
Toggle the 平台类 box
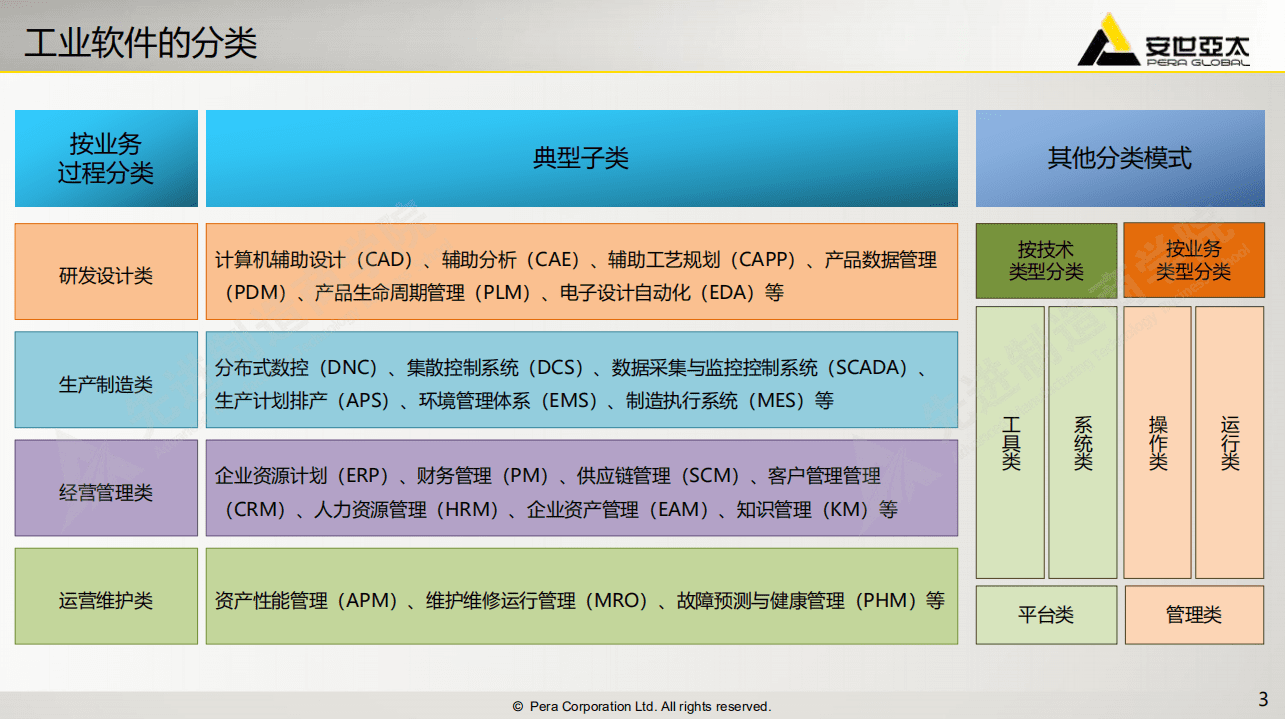click(1046, 615)
